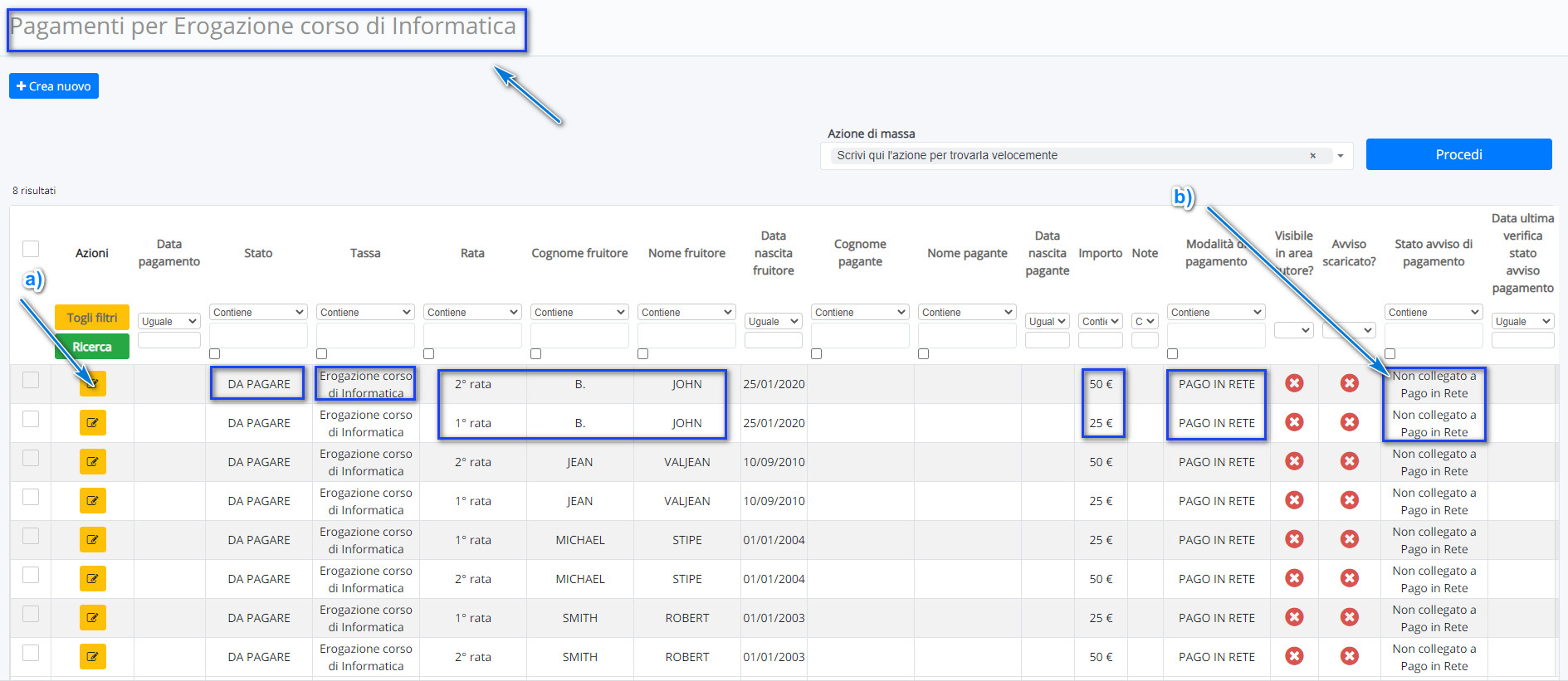Sort by Importo column header
This screenshot has width=1568, height=681.
coord(1100,253)
